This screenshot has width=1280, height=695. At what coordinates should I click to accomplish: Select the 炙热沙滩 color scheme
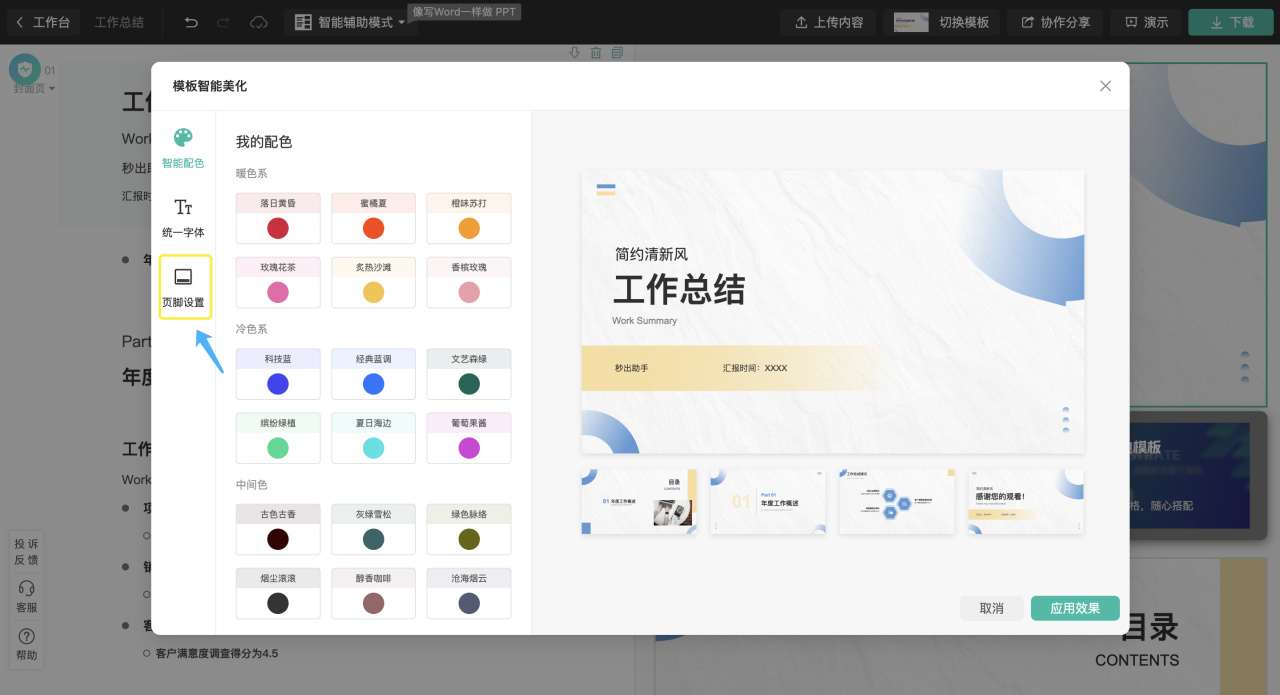pos(373,282)
